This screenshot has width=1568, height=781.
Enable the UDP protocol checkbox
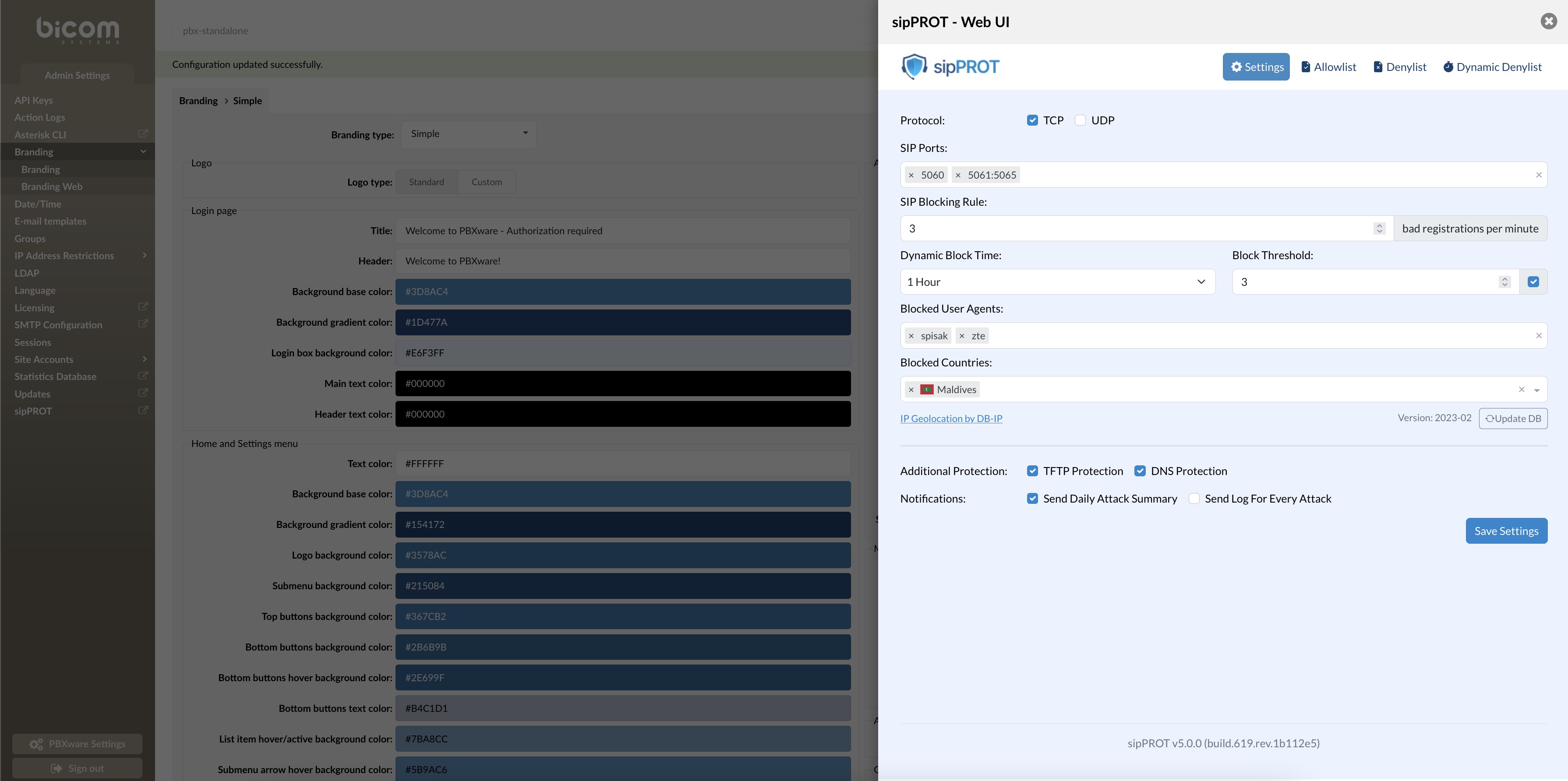(x=1081, y=120)
